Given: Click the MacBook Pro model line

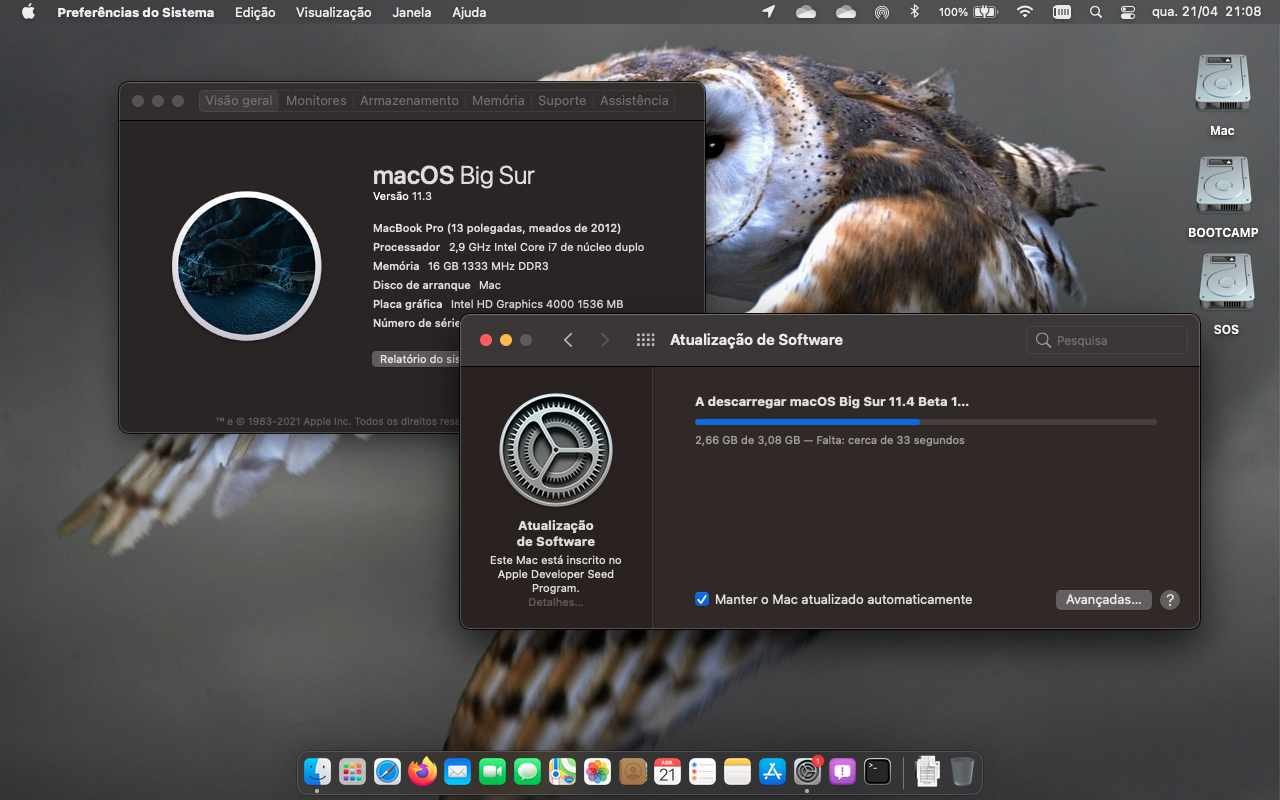Looking at the screenshot, I should pyautogui.click(x=497, y=228).
